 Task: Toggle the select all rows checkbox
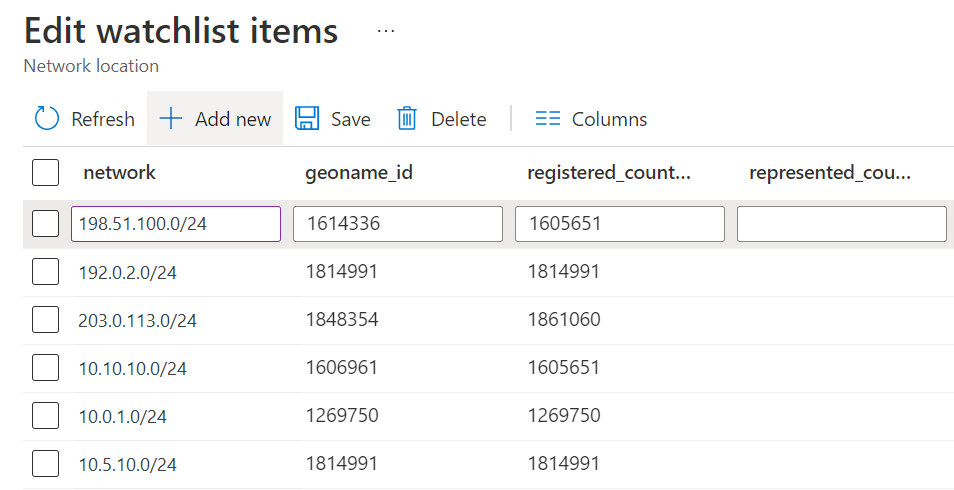tap(45, 172)
